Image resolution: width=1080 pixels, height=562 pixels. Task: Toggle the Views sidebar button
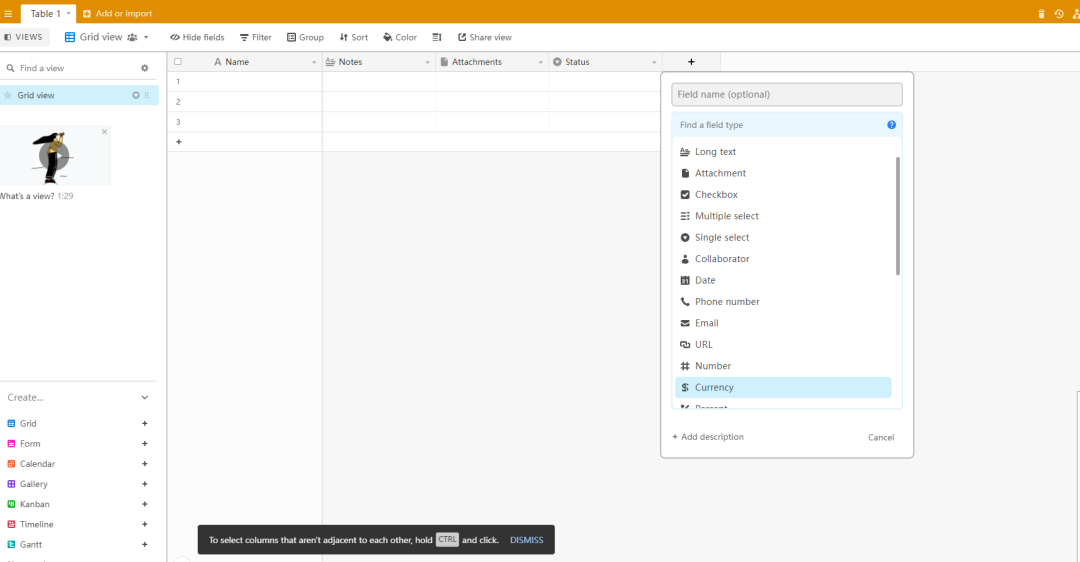[x=24, y=37]
